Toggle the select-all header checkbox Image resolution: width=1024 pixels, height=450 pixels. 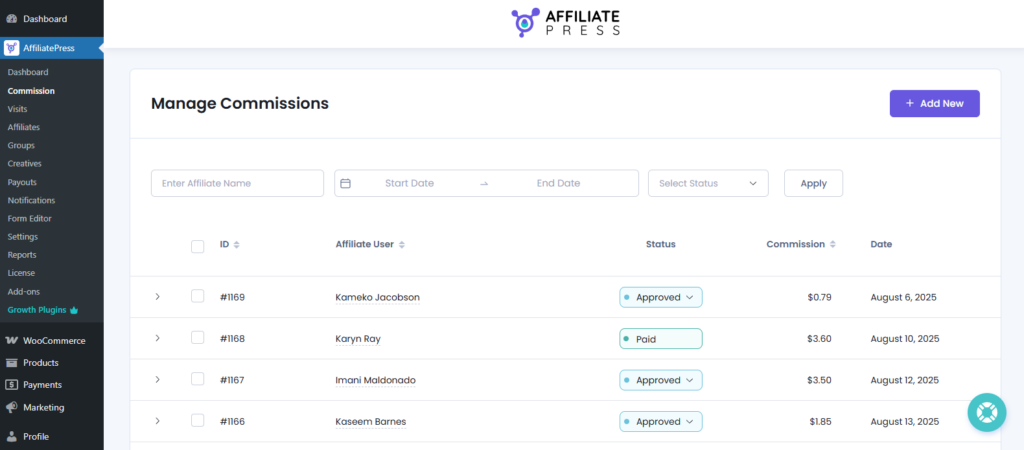(x=197, y=246)
